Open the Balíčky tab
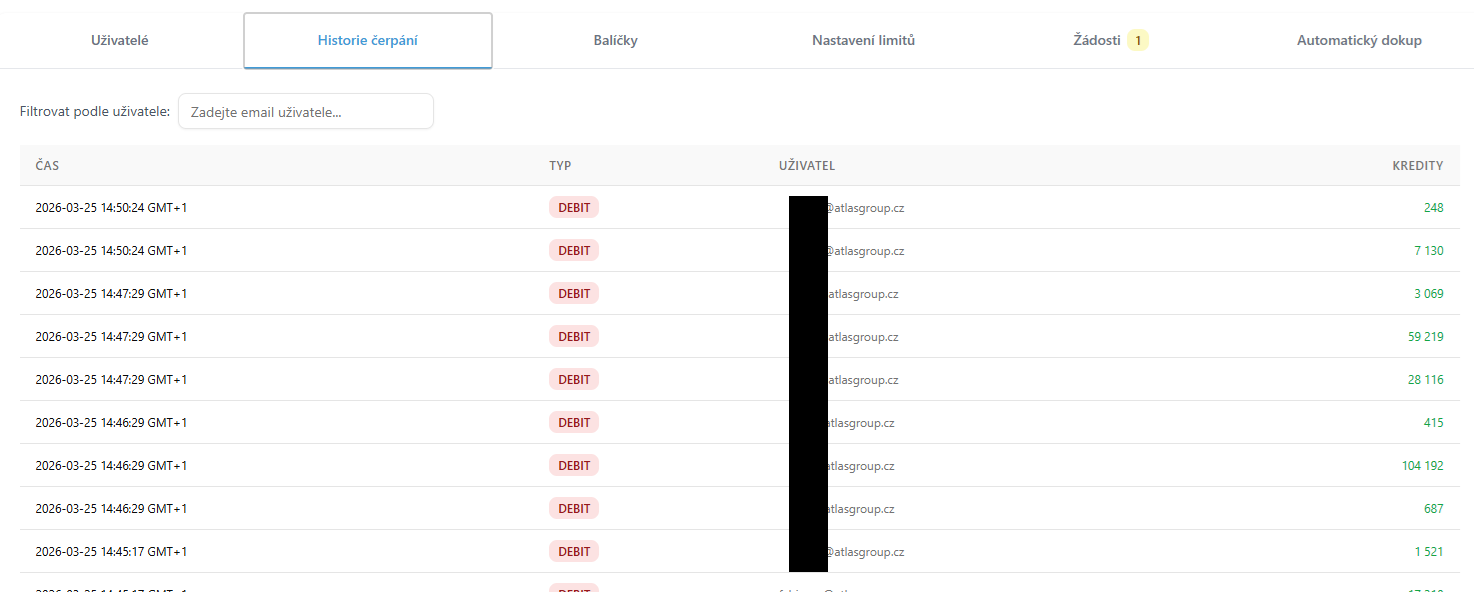 coord(614,41)
